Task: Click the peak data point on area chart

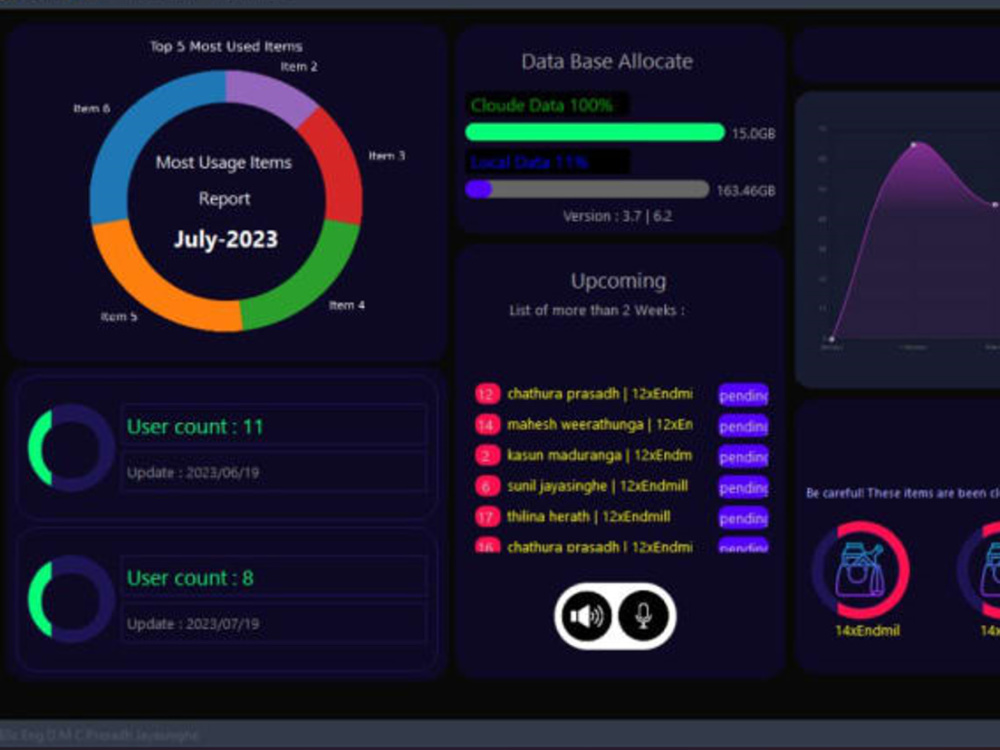Action: 914,145
